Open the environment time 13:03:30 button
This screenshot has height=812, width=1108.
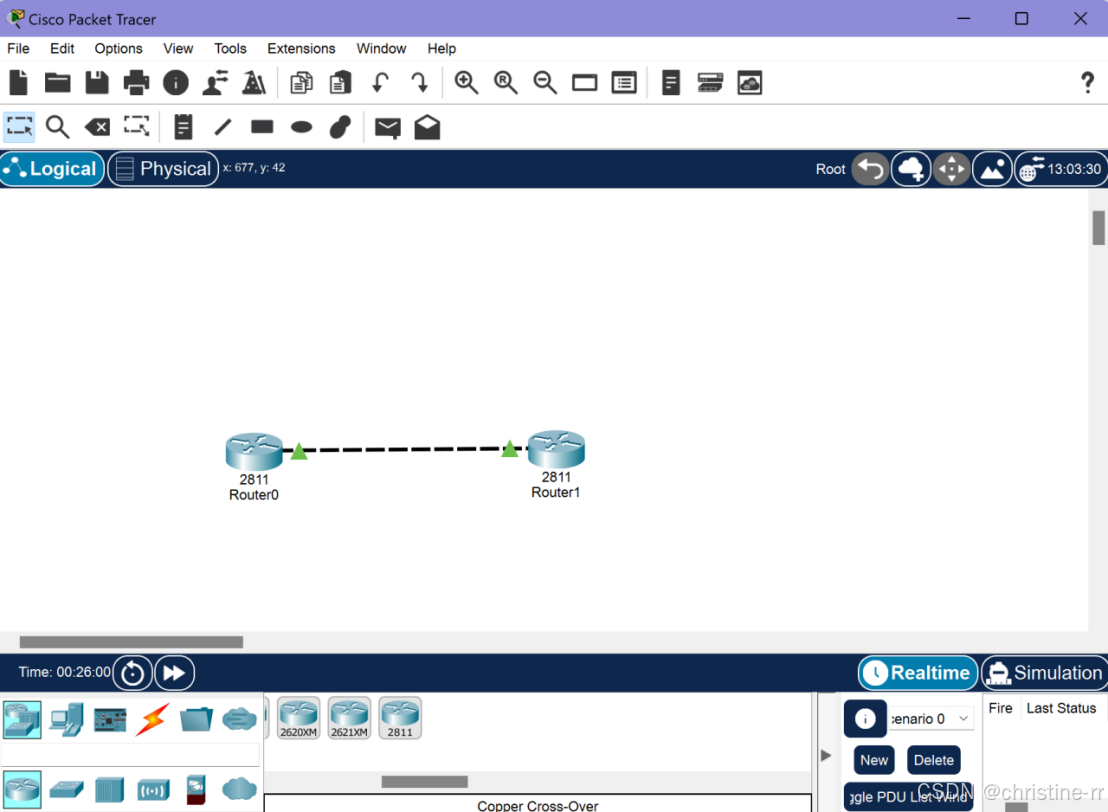pos(1061,170)
